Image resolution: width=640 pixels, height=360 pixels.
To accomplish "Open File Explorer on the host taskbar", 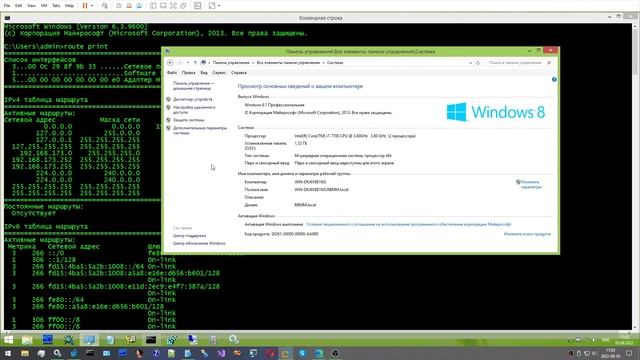I will 25,353.
